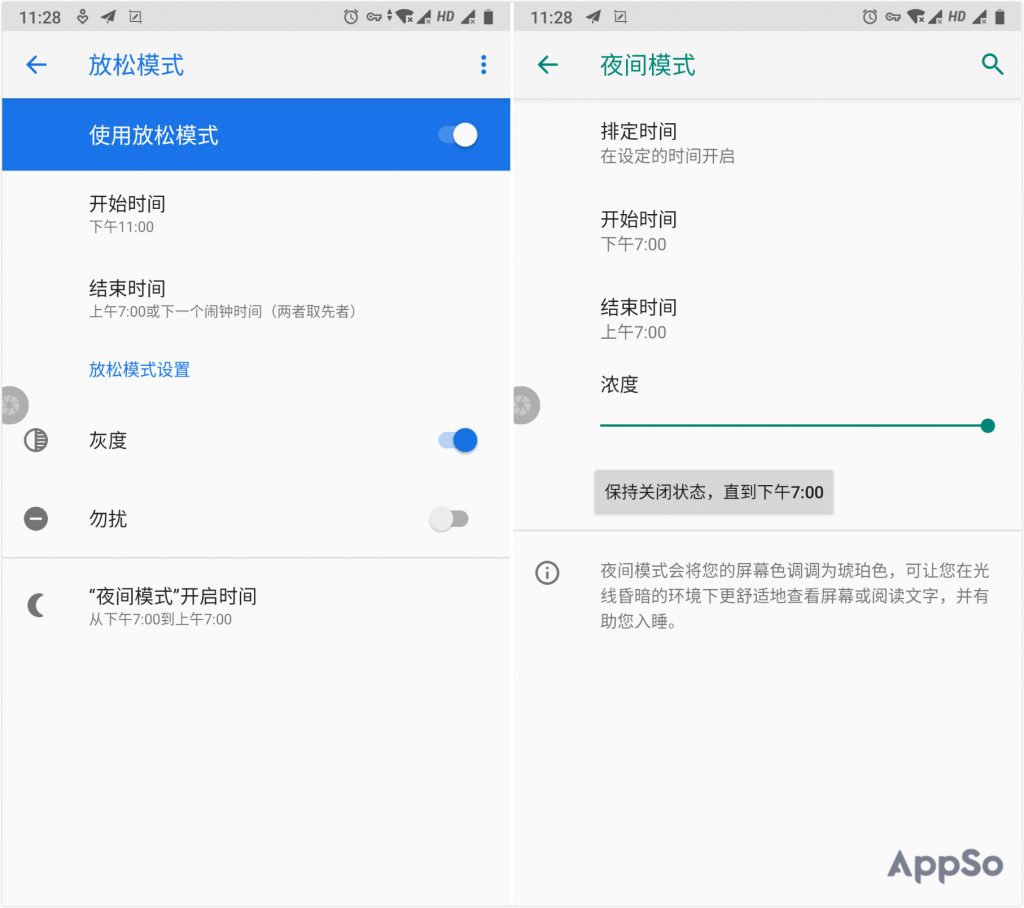Tap 保持关闭状态，直到下午7:00 button
Screen dimensions: 1024x908
713,492
